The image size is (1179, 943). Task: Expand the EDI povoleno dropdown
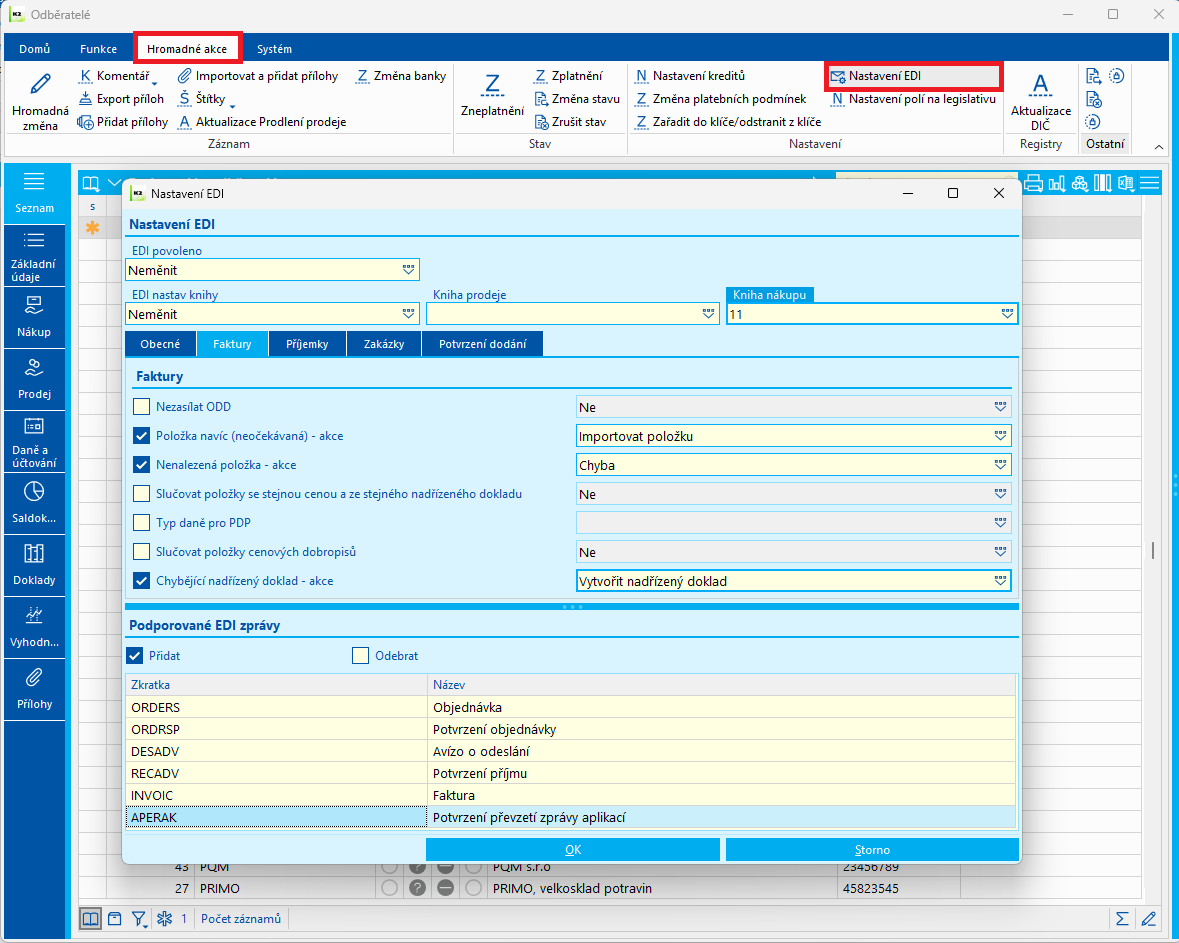tap(408, 270)
